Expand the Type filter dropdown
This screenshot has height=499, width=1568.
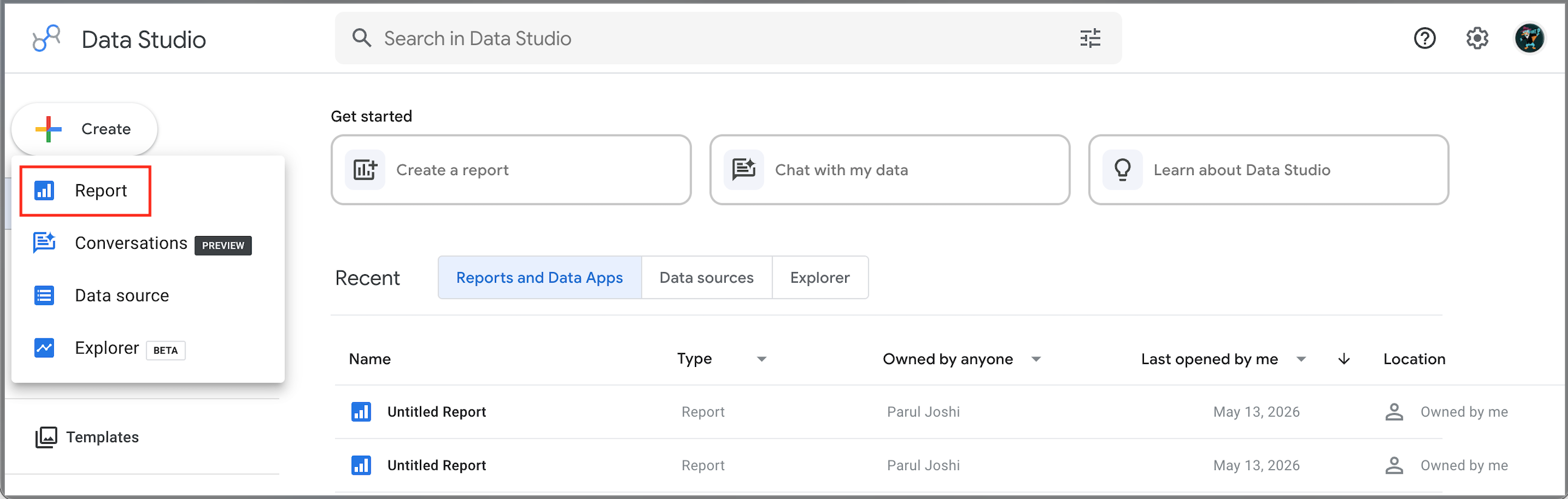762,359
